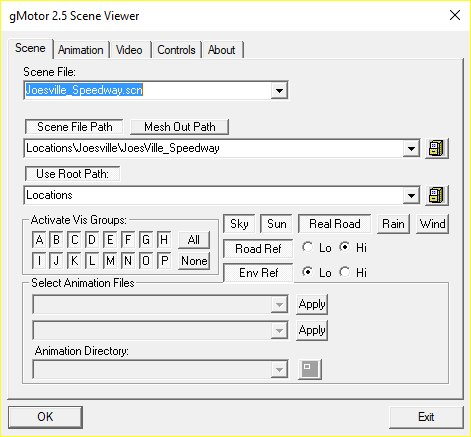Screen dimensions: 471x437
Task: Browse for root path folder icon
Action: [x=437, y=195]
